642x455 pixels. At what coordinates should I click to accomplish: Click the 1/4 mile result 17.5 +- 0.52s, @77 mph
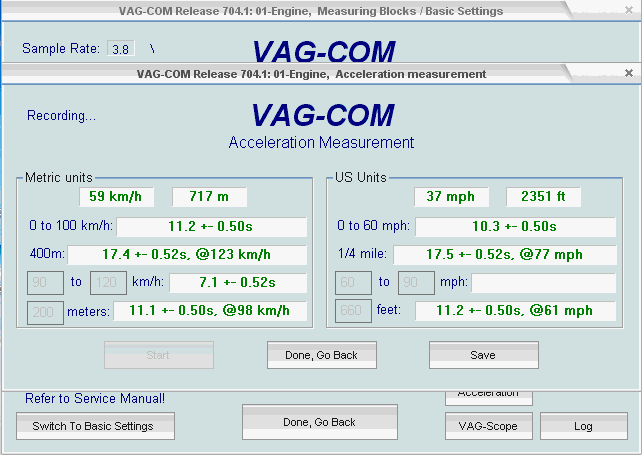pyautogui.click(x=505, y=255)
